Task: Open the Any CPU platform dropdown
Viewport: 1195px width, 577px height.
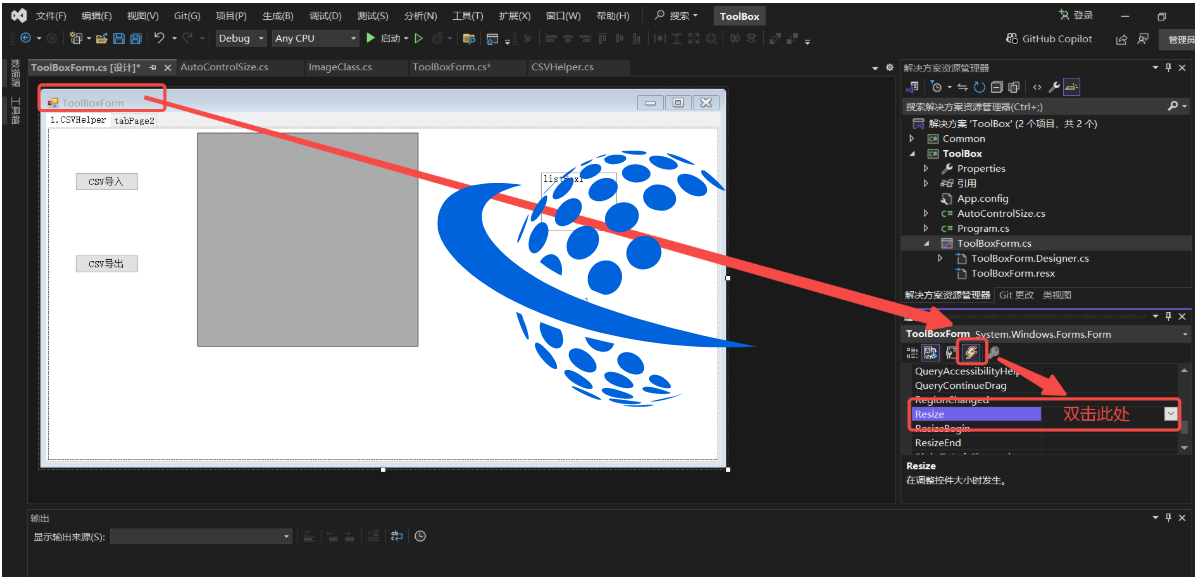Action: point(316,38)
